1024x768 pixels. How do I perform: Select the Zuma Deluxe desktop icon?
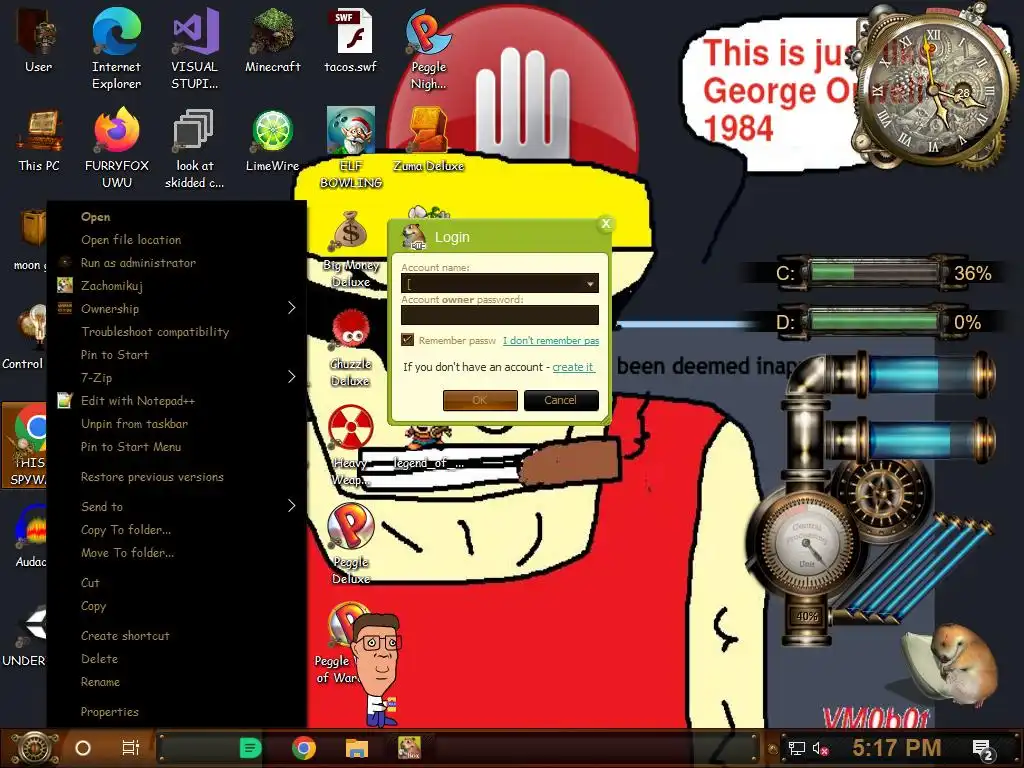428,140
